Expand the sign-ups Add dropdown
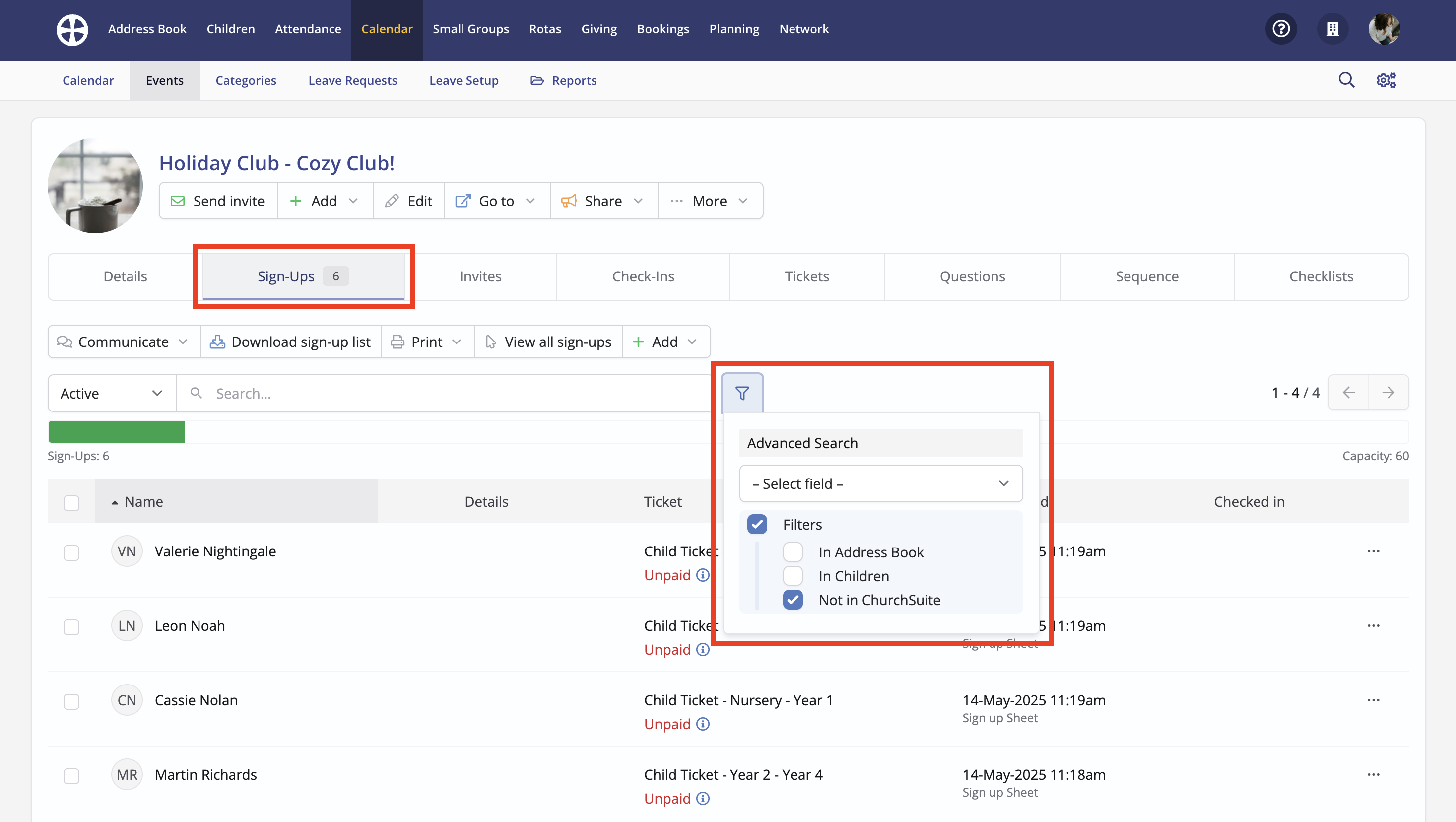1456x822 pixels. (666, 342)
